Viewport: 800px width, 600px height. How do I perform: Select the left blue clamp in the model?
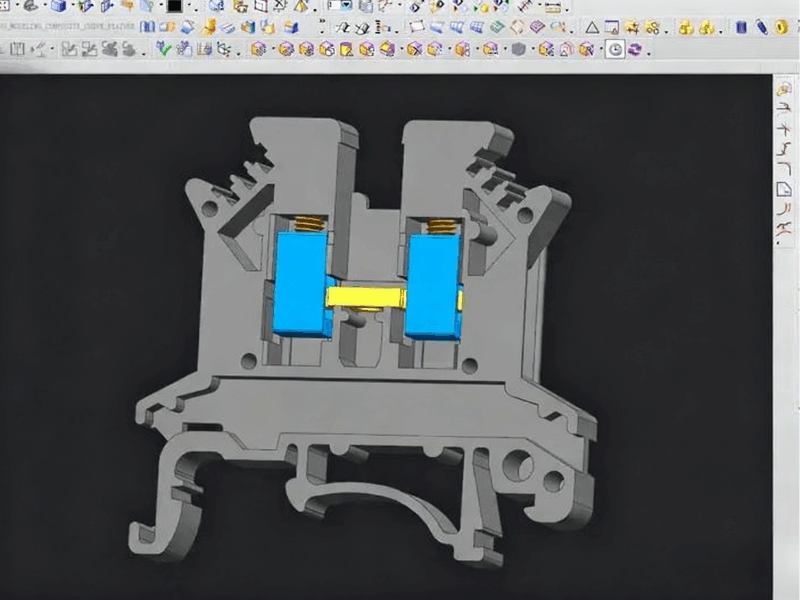point(301,282)
